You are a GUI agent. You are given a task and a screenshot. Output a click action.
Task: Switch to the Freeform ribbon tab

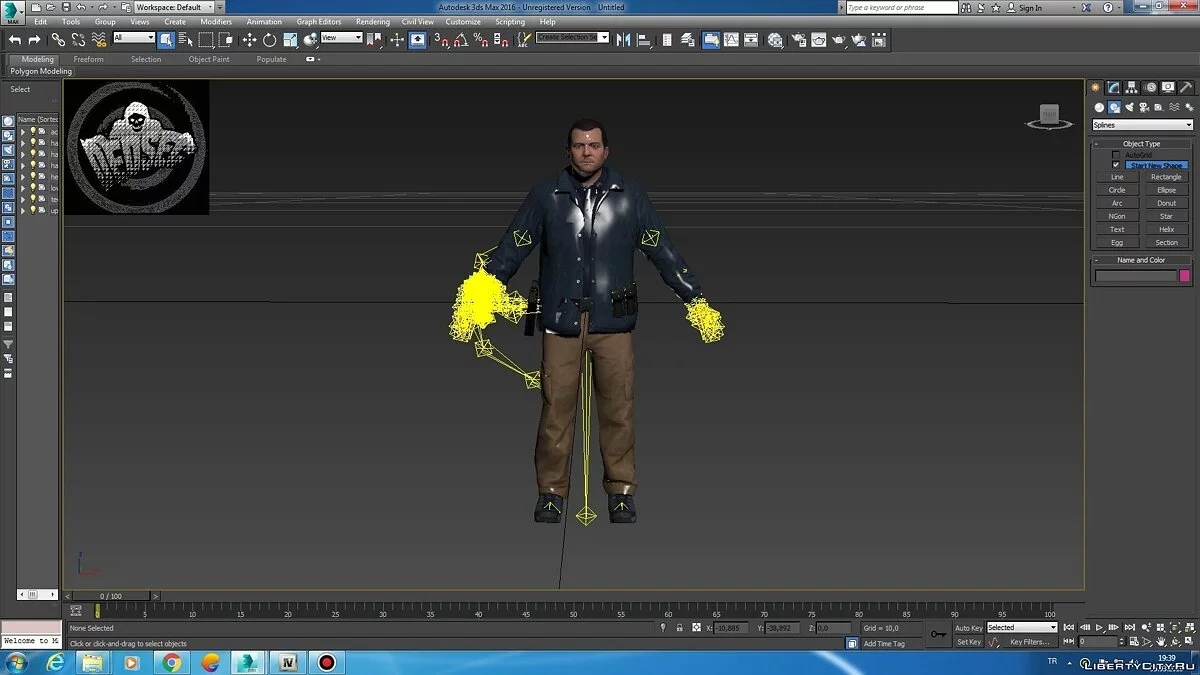[88, 59]
